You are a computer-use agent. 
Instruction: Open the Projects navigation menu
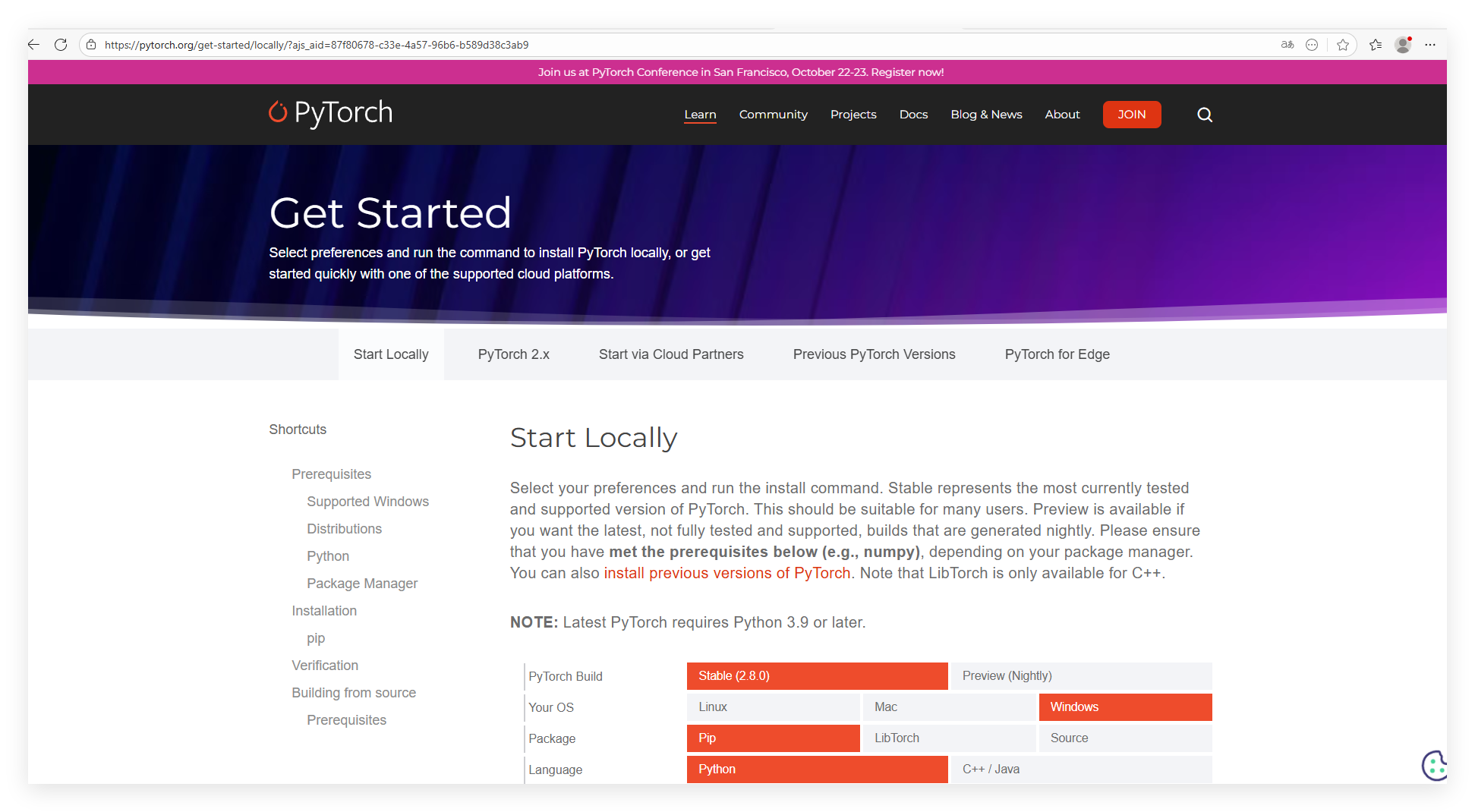click(x=853, y=115)
